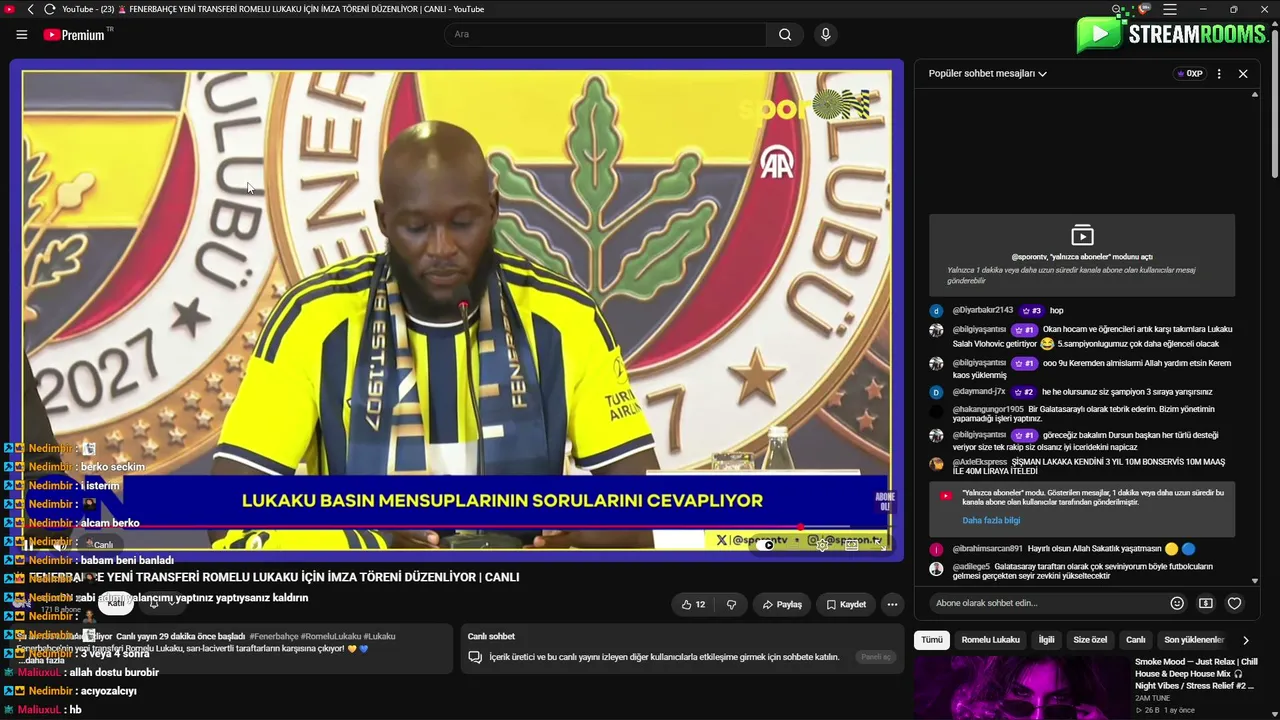Screen dimensions: 1280x720
Task: Open the #Fenerbahçe hashtag link
Action: pos(272,636)
